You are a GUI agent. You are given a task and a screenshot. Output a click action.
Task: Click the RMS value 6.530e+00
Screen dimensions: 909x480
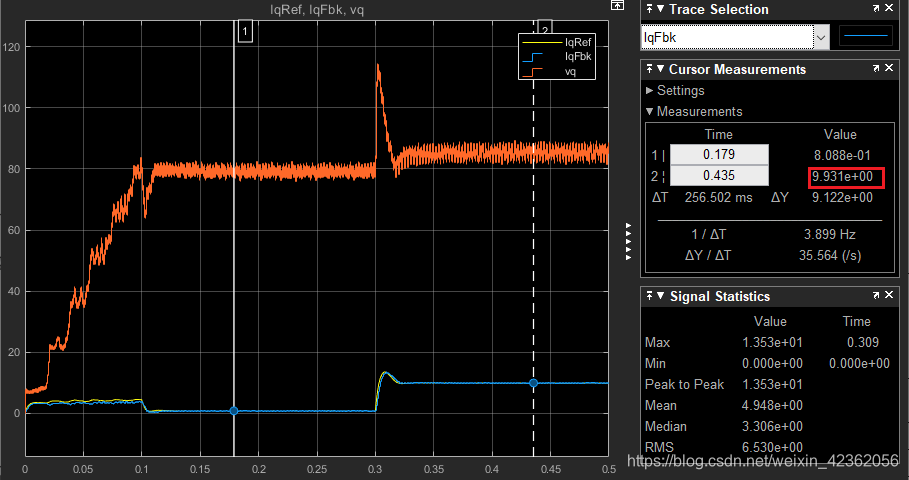pyautogui.click(x=772, y=448)
